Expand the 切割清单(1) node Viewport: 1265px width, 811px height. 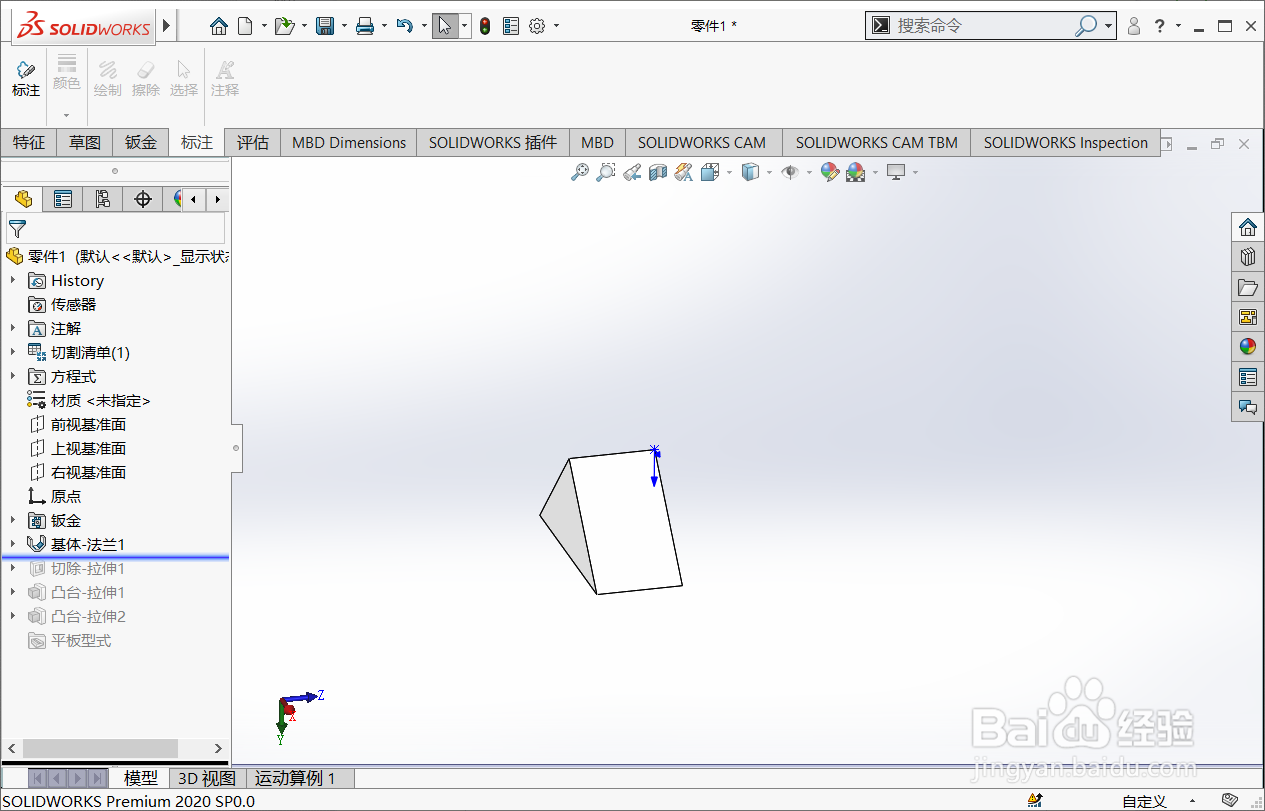pos(13,353)
